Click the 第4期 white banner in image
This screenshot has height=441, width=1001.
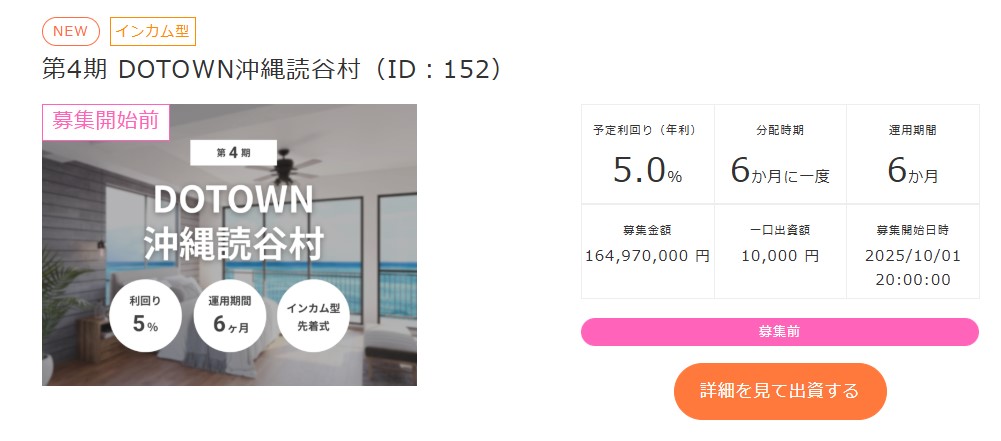click(233, 153)
